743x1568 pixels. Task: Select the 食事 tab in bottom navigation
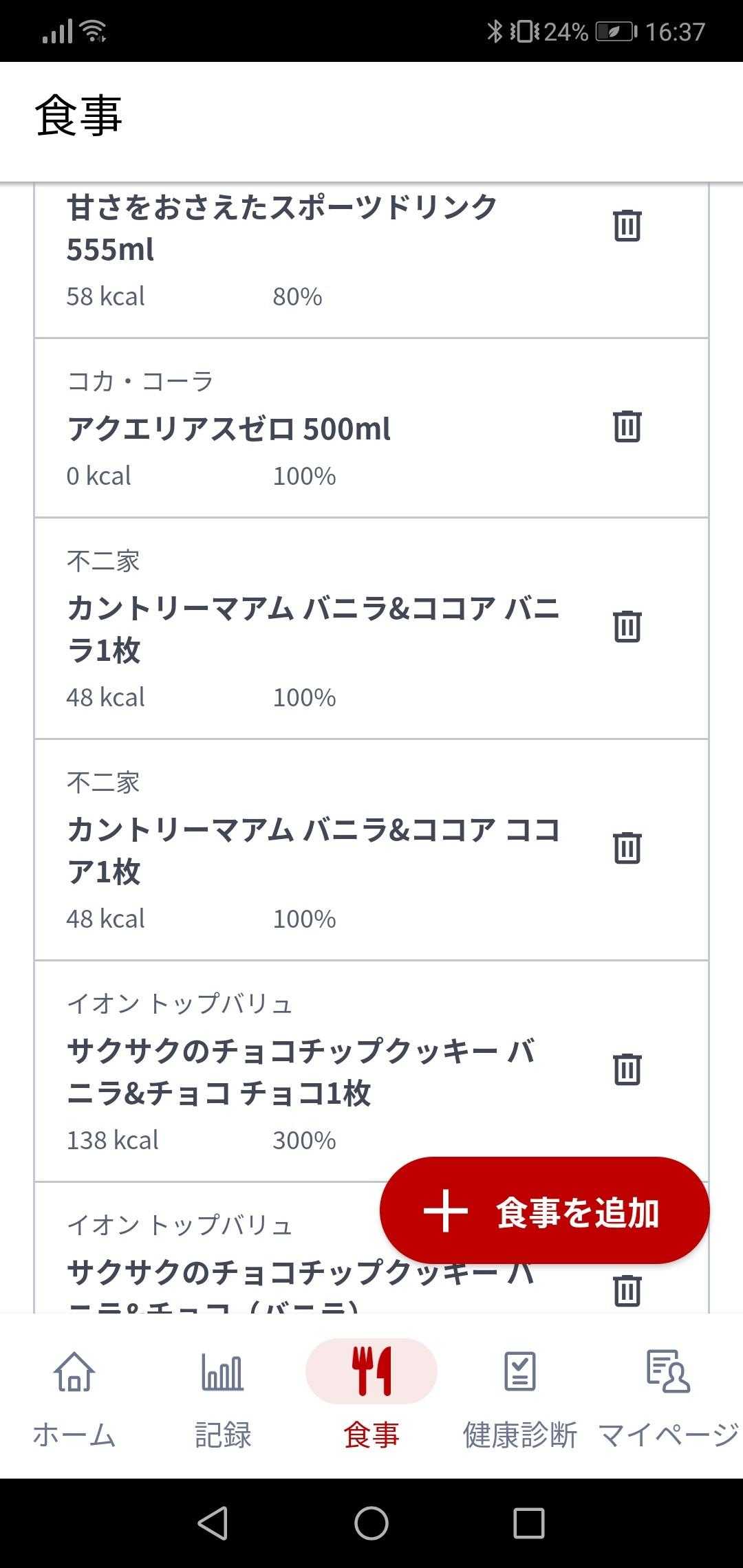click(x=371, y=1396)
